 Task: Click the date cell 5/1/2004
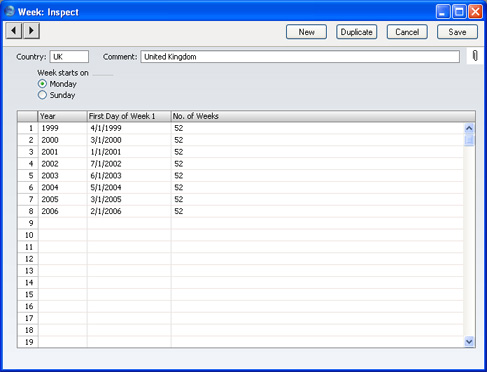[129, 187]
